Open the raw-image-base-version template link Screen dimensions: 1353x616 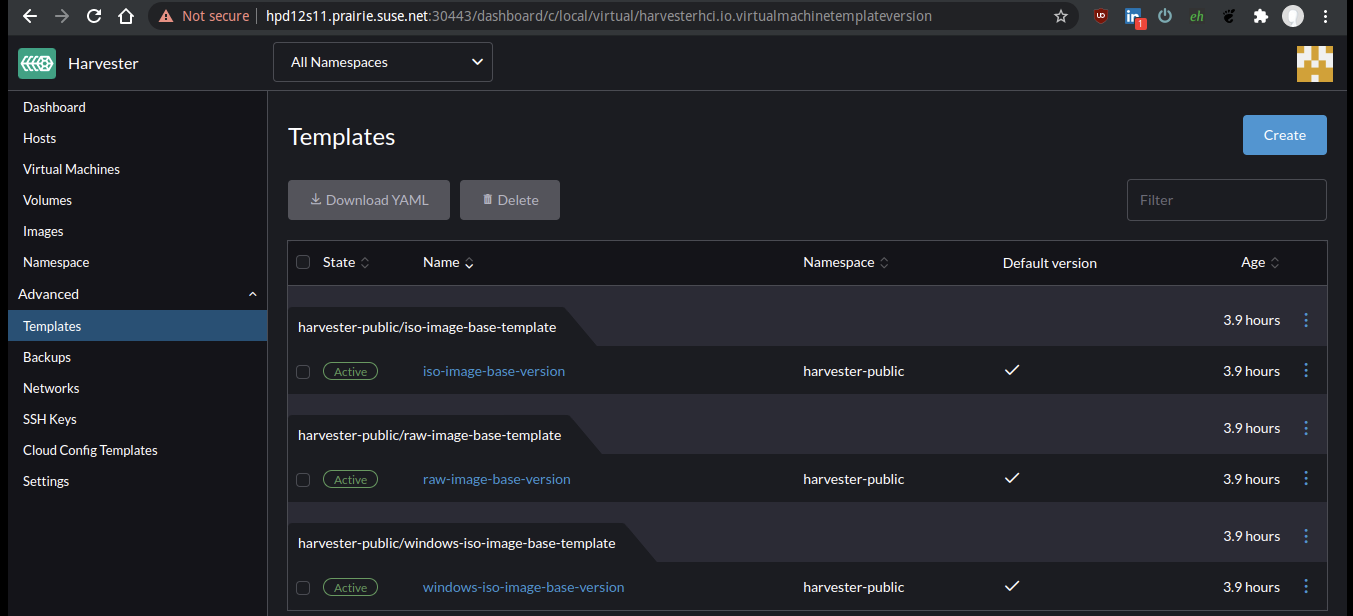(x=496, y=478)
